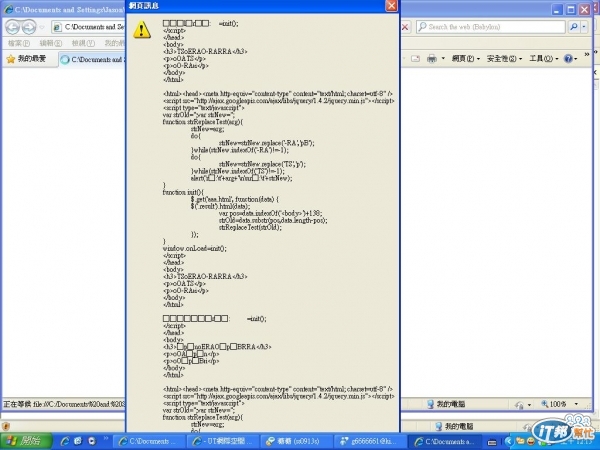Screen dimensions: 600x450
Task: Expand the command bar overflow chevron
Action: click(x=587, y=55)
